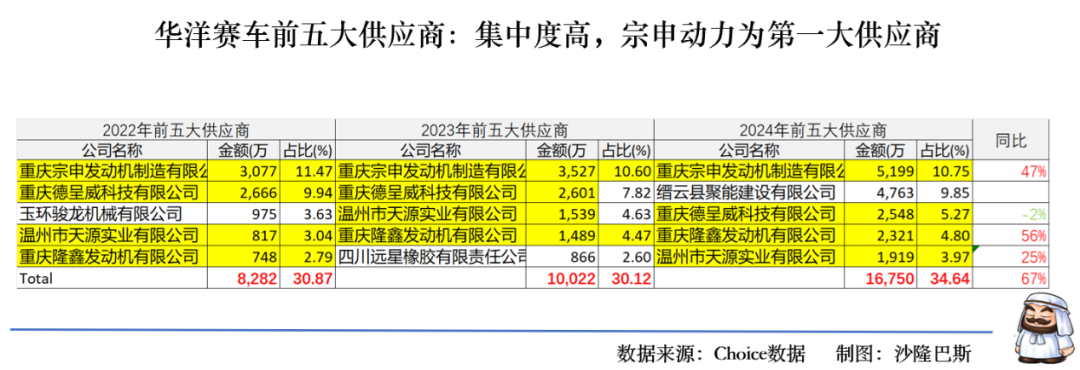Click the 9.85 percentage cell

pos(944,192)
